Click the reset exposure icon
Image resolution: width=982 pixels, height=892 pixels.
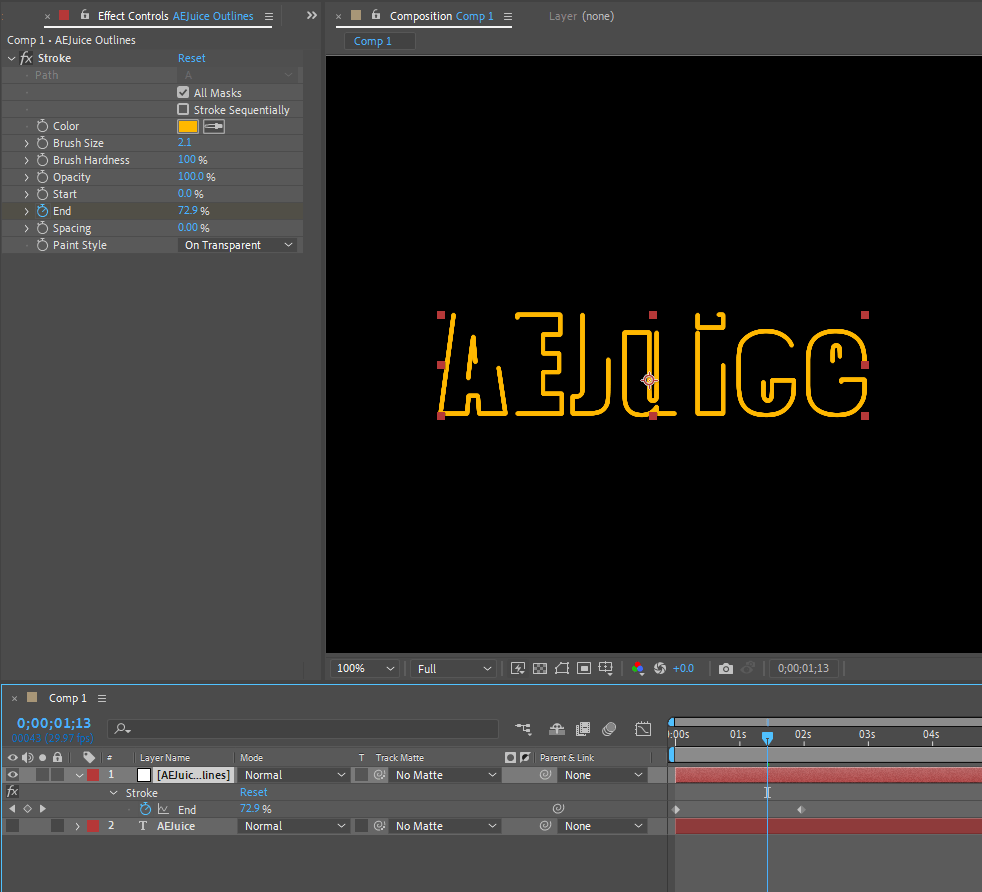click(x=660, y=668)
